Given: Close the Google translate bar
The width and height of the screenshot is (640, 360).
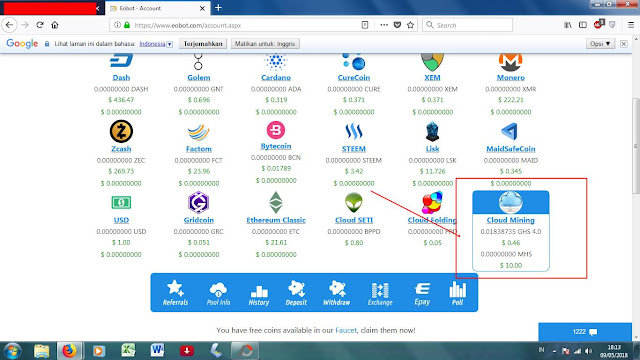Looking at the screenshot, I should point(624,44).
